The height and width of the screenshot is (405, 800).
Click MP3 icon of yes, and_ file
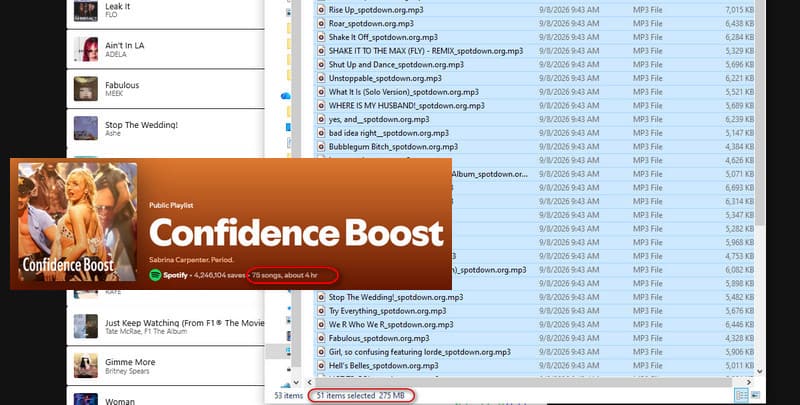[x=321, y=119]
